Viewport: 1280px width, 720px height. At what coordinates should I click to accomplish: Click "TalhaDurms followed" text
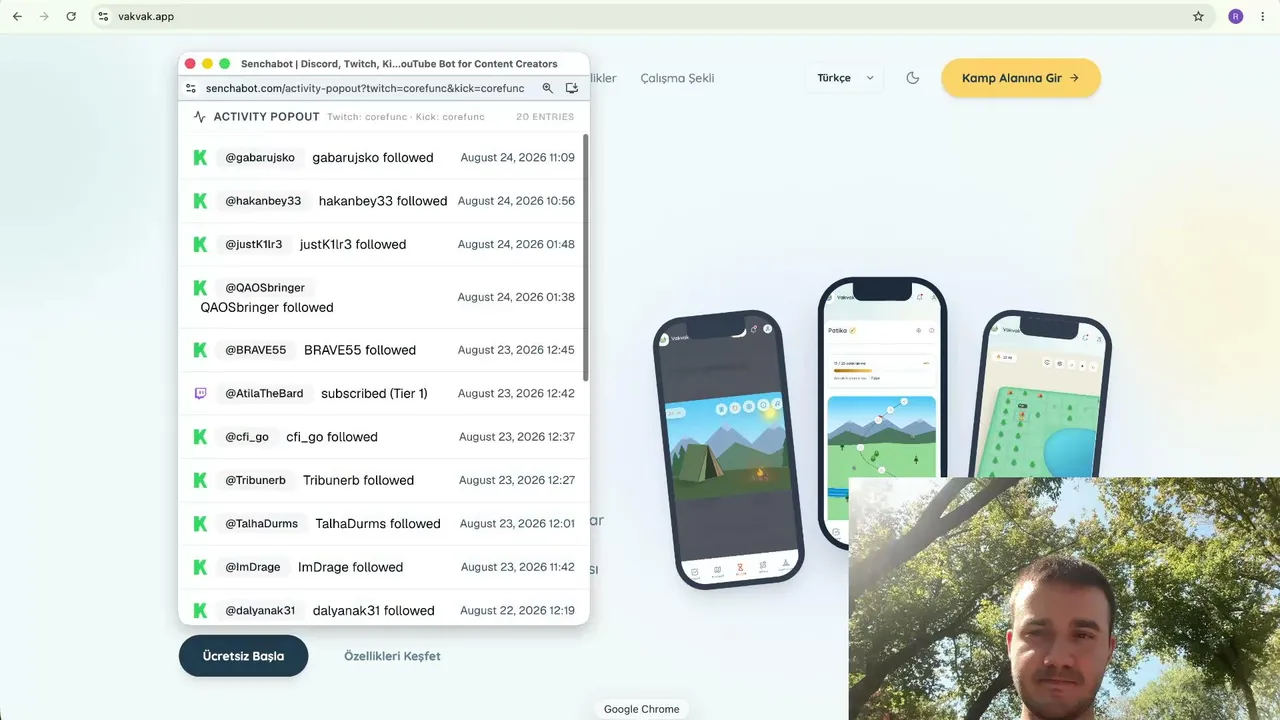click(378, 524)
